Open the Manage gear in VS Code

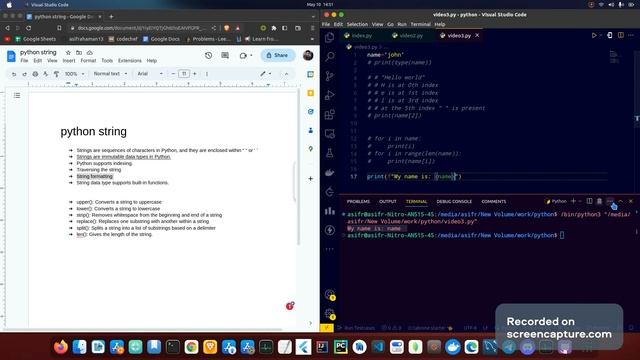click(329, 313)
